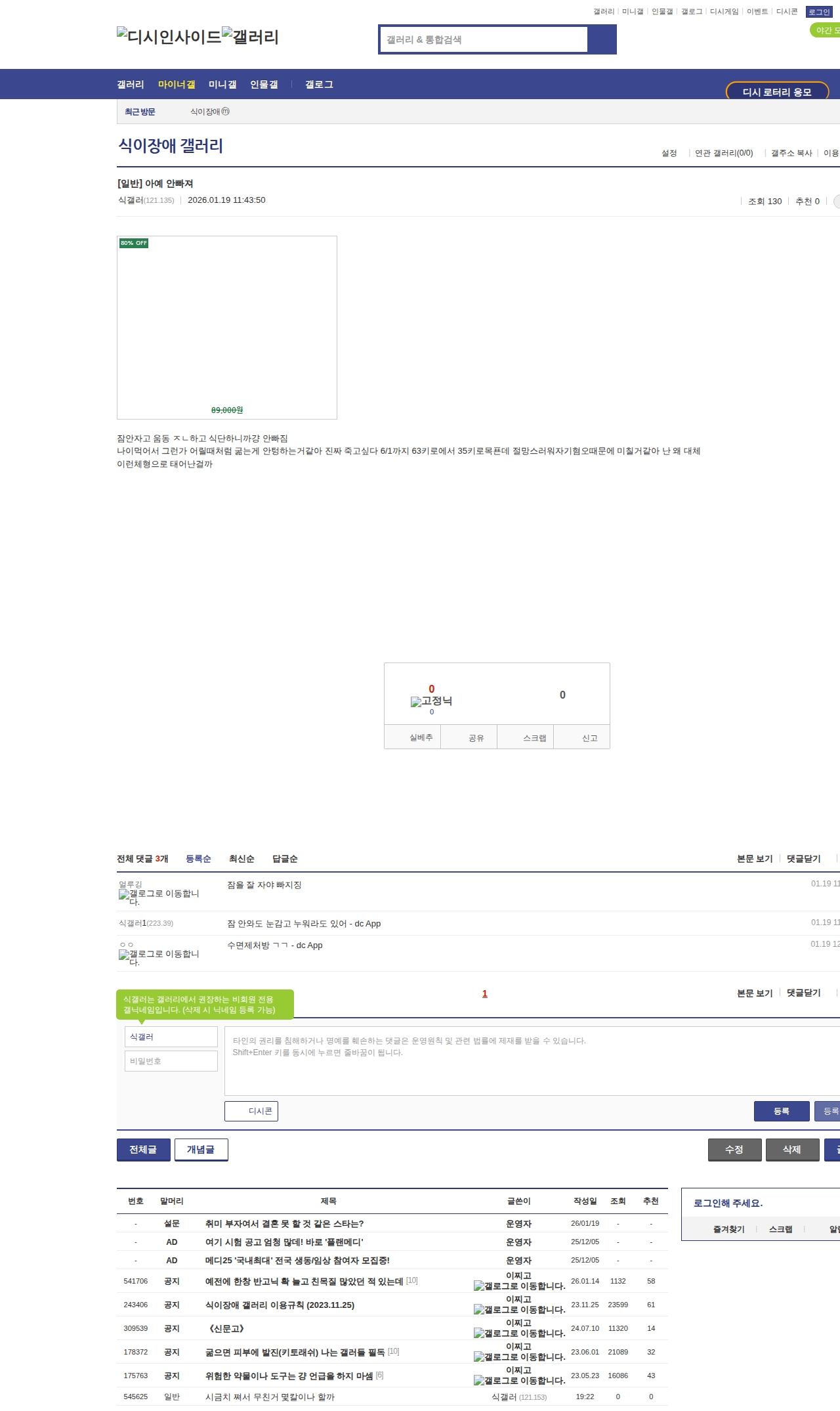Click the 식이장애 갤러리 title heading

coord(171,145)
